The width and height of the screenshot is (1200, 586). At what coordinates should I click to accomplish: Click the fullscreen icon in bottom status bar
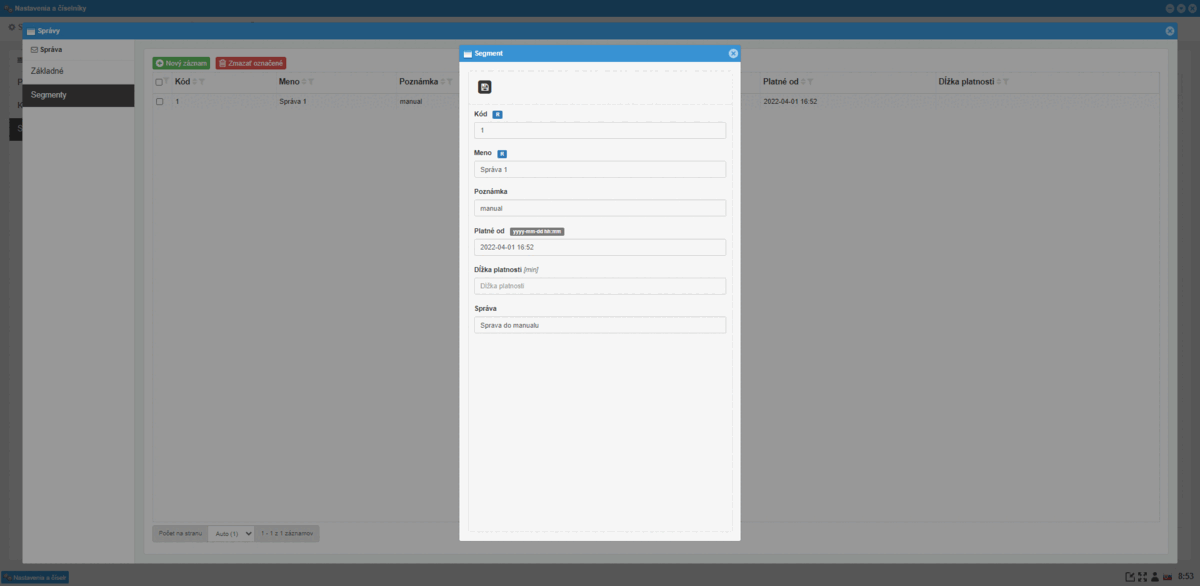point(1143,577)
